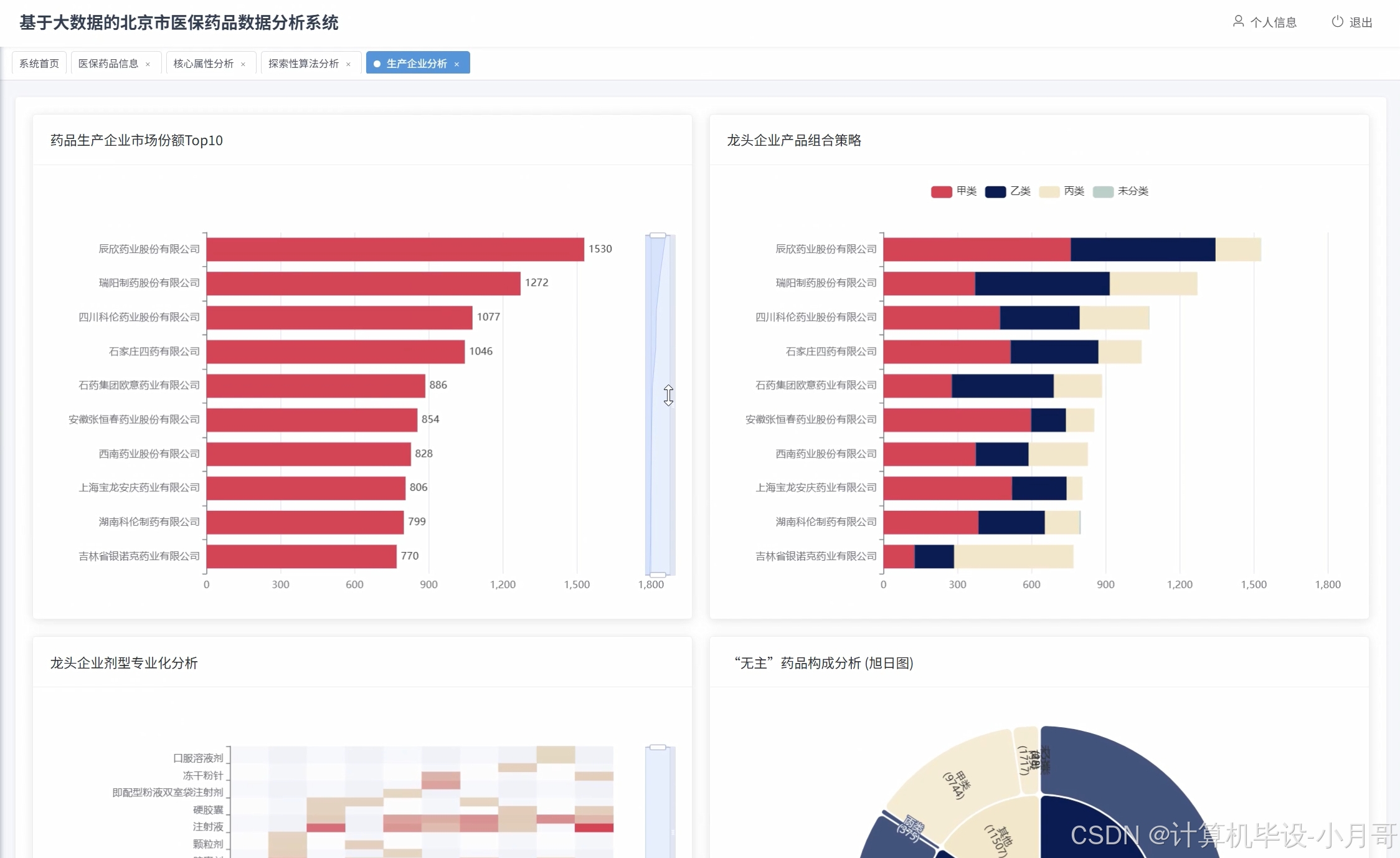Click 辰欣药业 dark blue 乙类 stacked segment
The height and width of the screenshot is (858, 1400).
(1143, 249)
